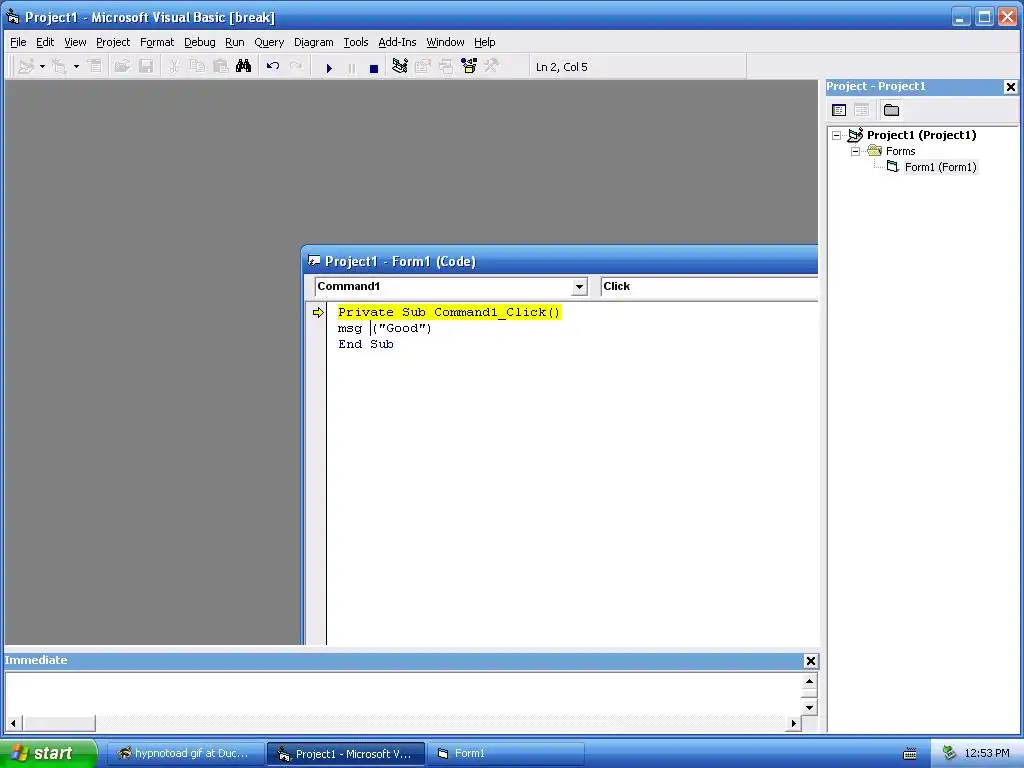Image resolution: width=1024 pixels, height=768 pixels.
Task: Click the Form Layout Window toolbar icon
Action: point(446,67)
